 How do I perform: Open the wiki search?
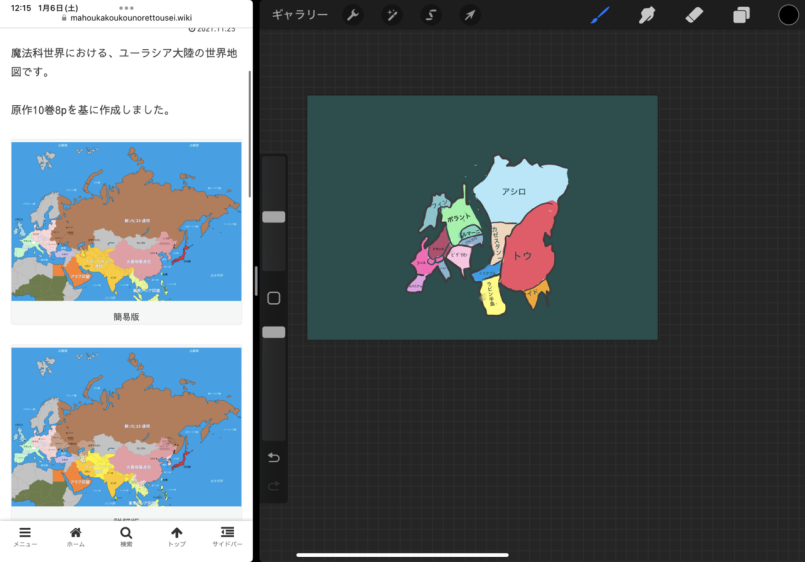[x=126, y=536]
